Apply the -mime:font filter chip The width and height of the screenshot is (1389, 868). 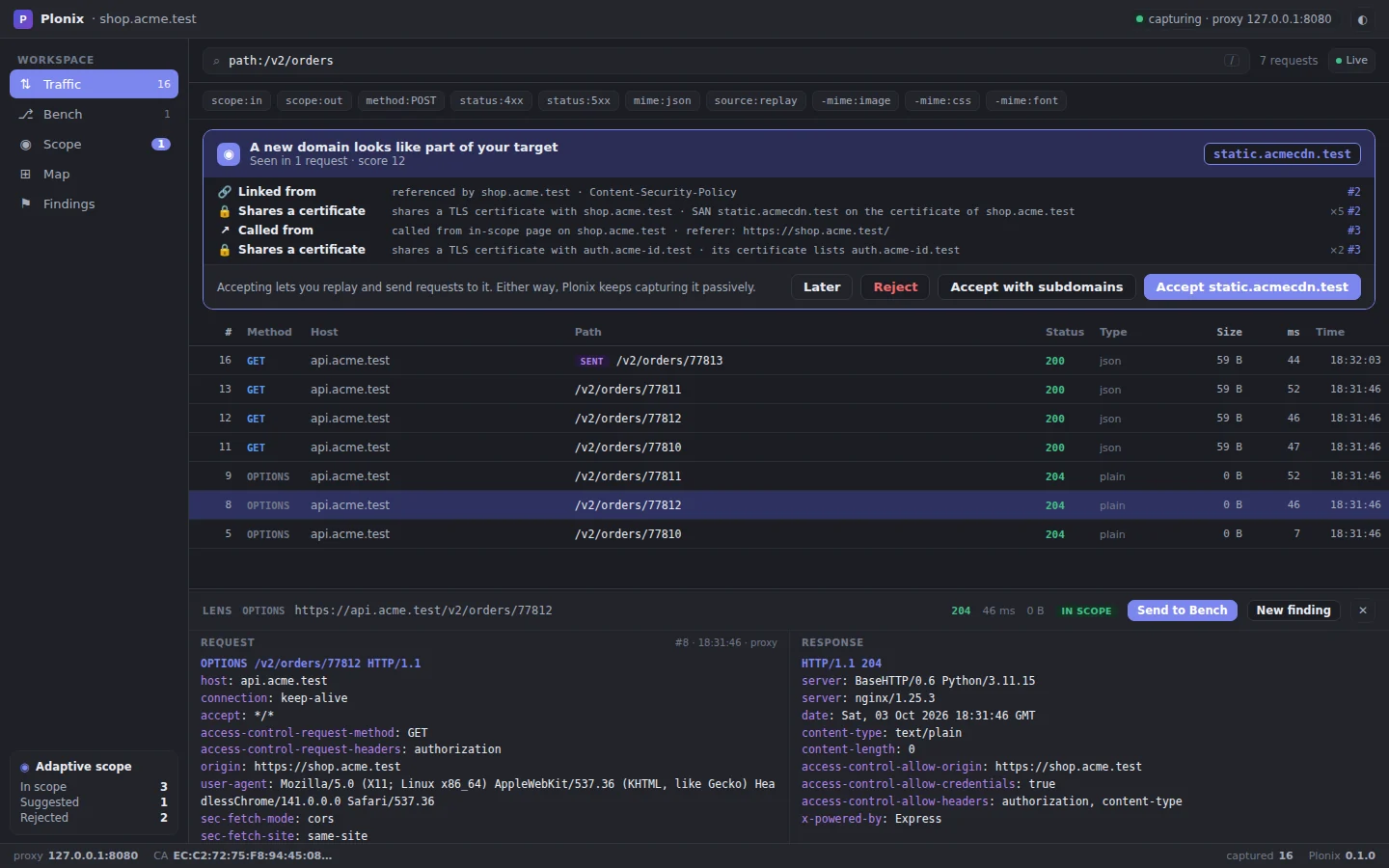(1026, 100)
